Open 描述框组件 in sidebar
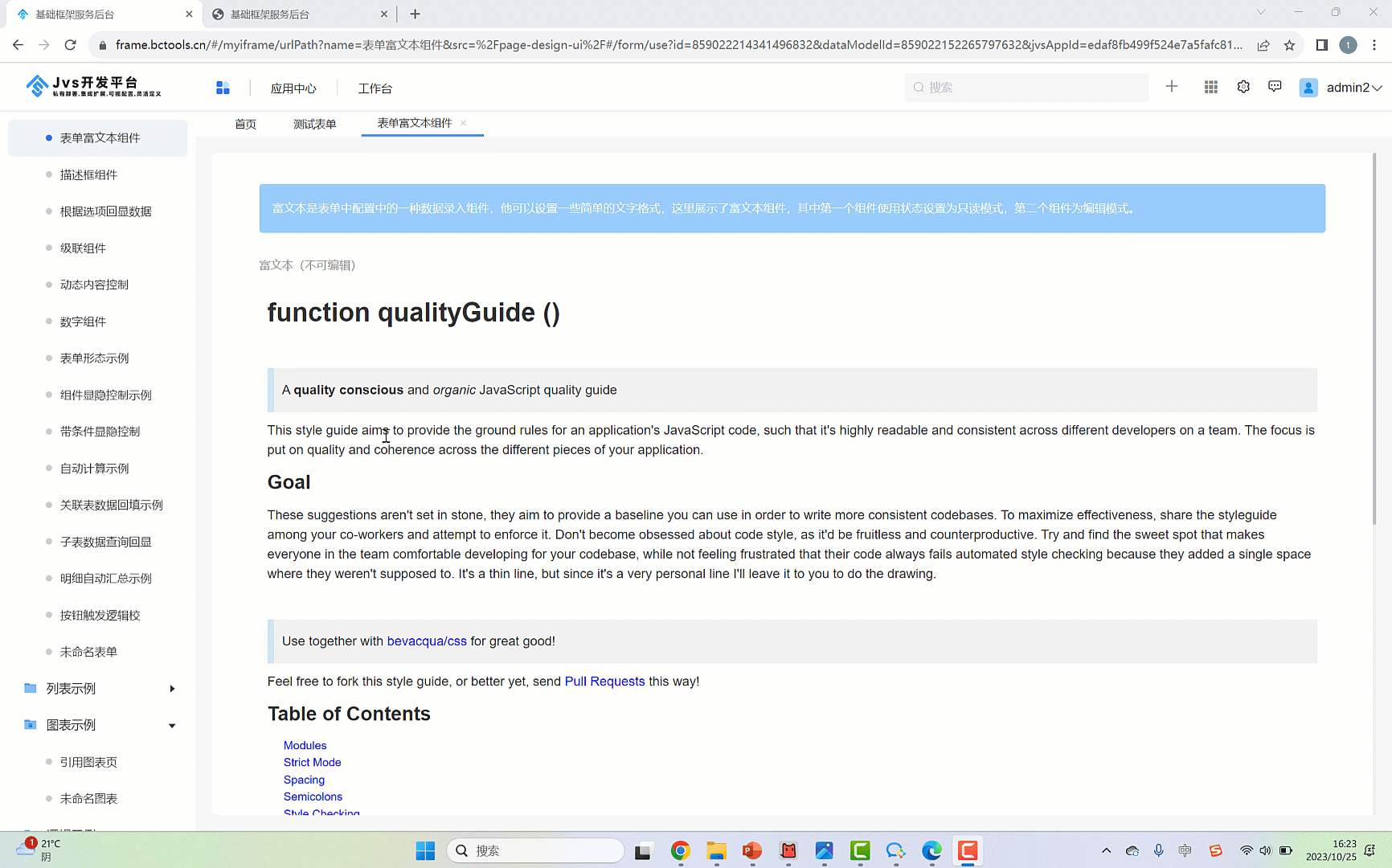Viewport: 1392px width, 868px height. pos(88,174)
